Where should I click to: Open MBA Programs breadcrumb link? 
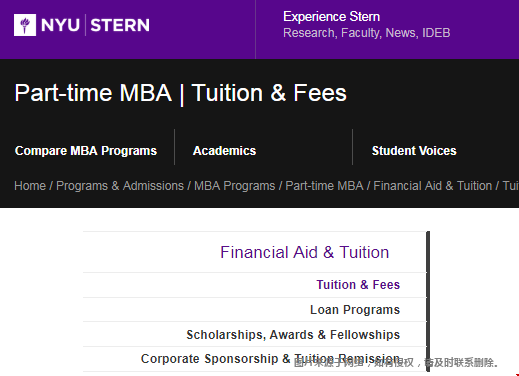(235, 186)
